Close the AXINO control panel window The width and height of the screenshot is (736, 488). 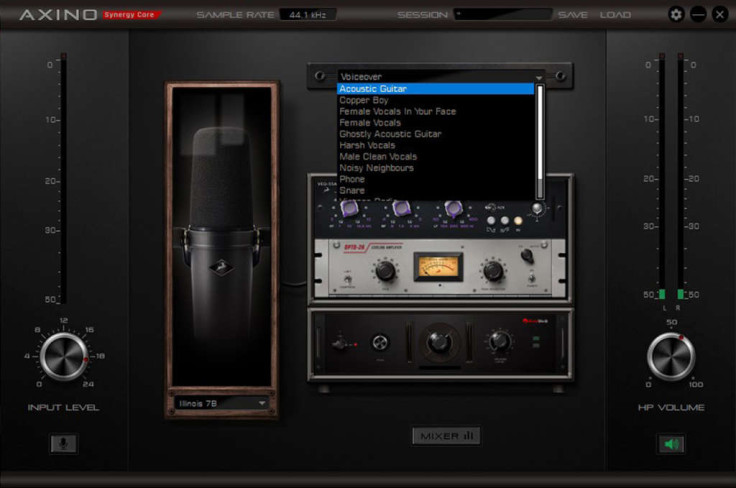tap(720, 15)
